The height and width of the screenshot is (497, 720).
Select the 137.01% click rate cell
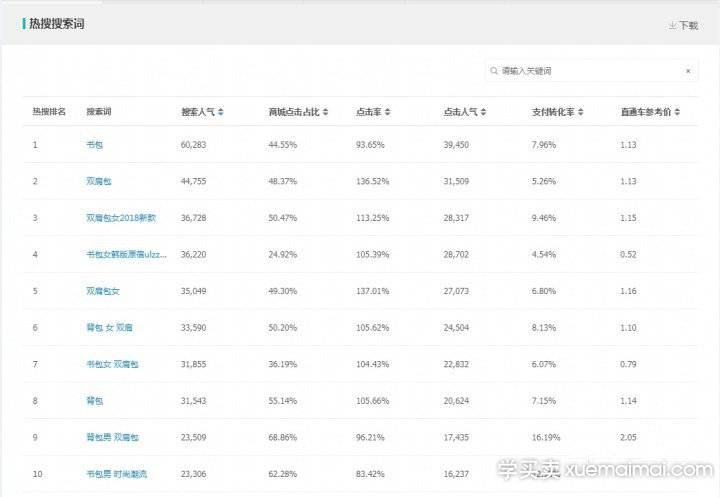coord(372,291)
